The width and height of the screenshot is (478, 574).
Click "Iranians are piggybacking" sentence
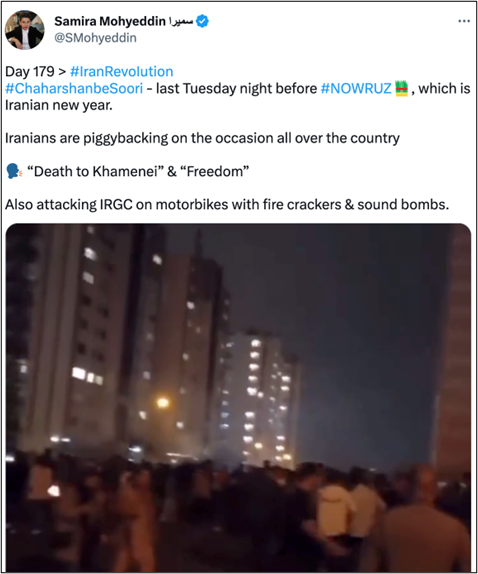tap(202, 138)
